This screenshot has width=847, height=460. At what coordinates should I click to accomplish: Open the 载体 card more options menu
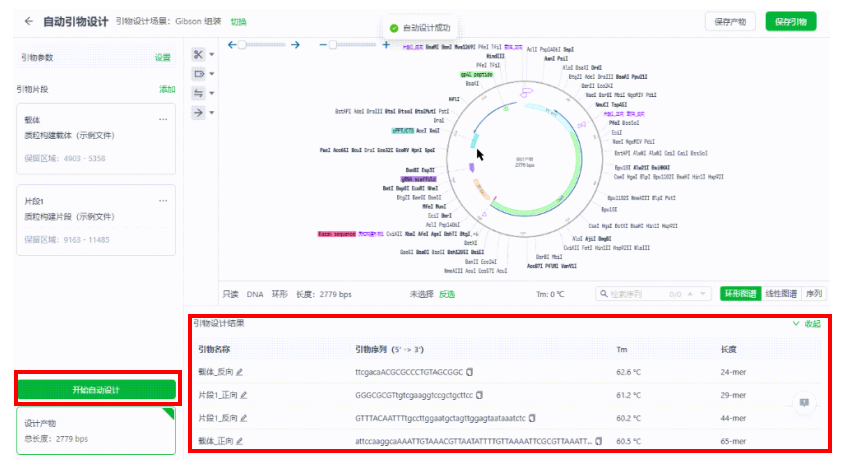tap(163, 120)
